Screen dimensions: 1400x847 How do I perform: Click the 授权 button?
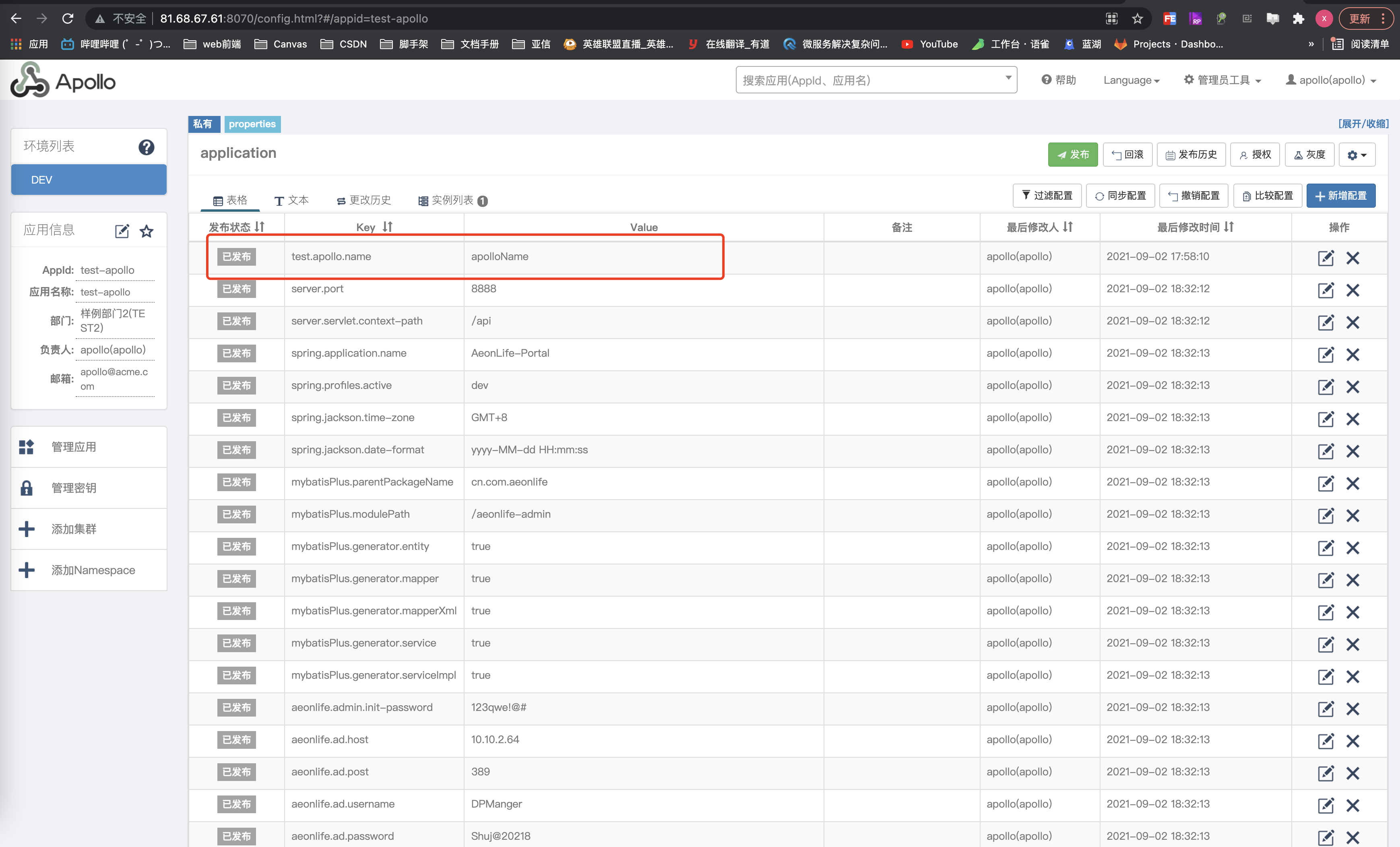click(1255, 155)
